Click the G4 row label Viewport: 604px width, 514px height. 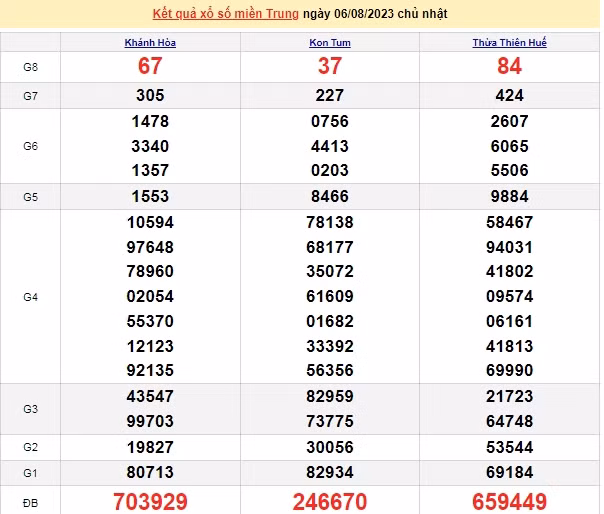click(x=30, y=297)
